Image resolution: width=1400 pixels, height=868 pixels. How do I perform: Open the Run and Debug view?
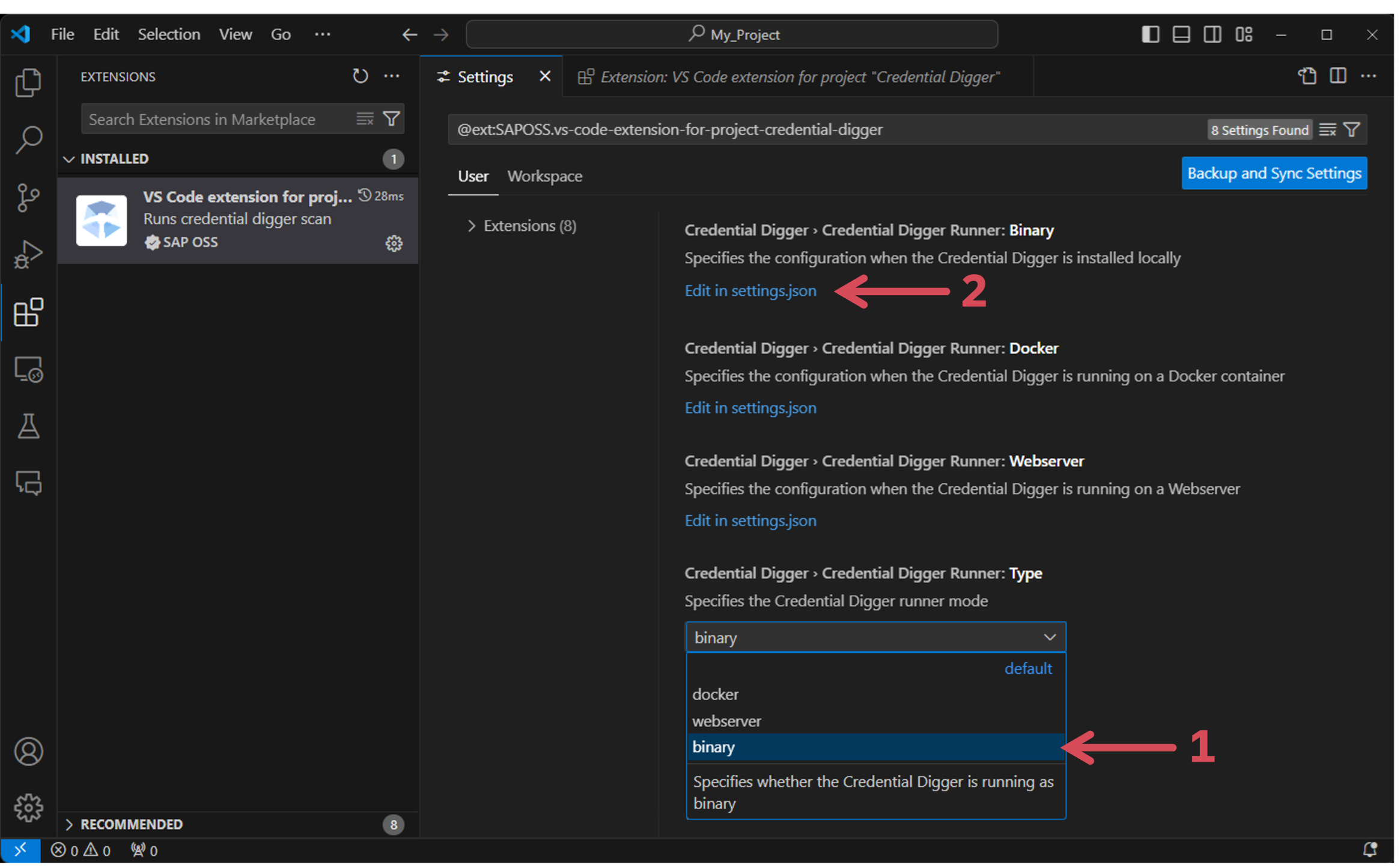[x=28, y=254]
